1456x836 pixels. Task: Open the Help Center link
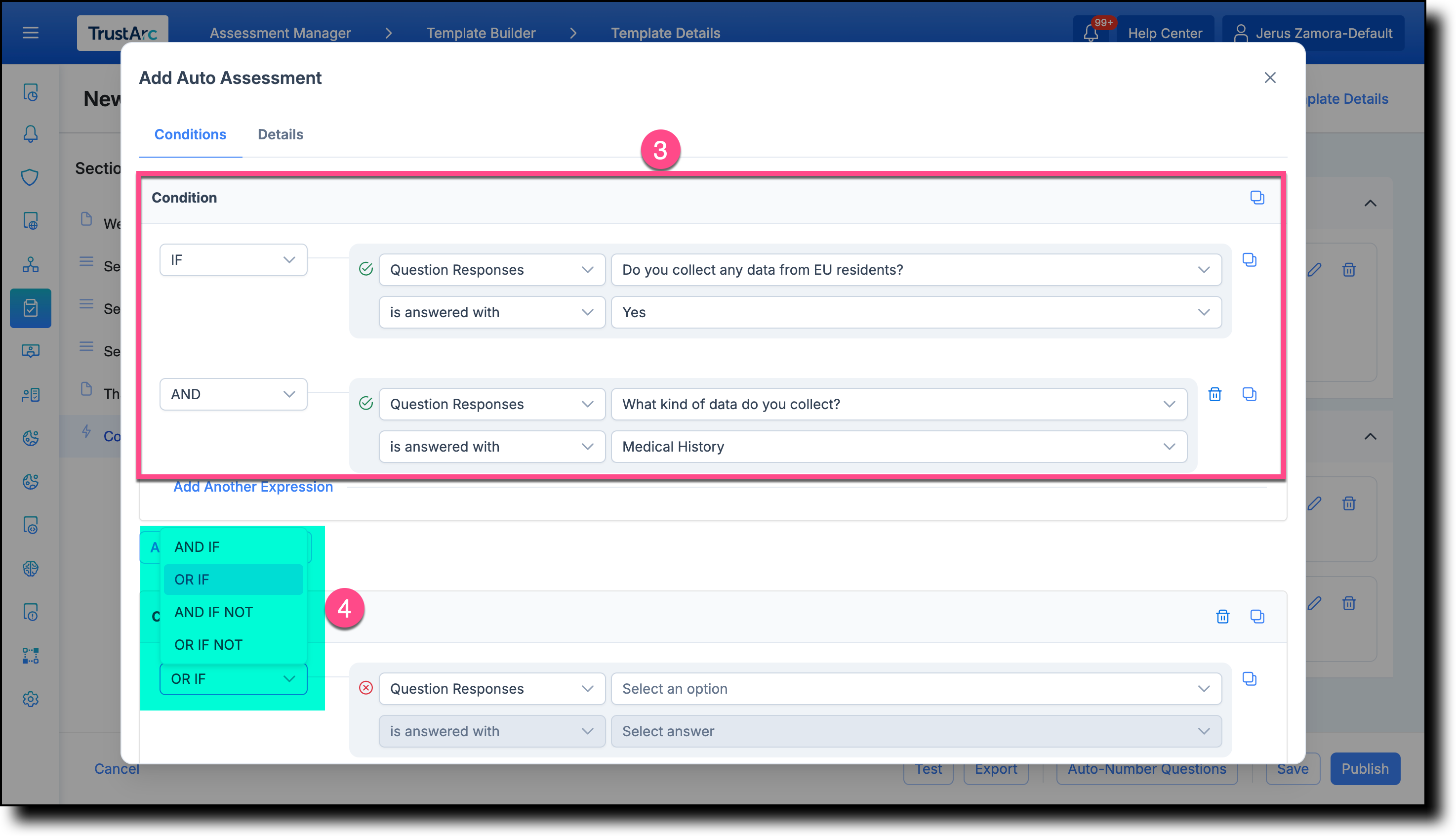click(1165, 33)
